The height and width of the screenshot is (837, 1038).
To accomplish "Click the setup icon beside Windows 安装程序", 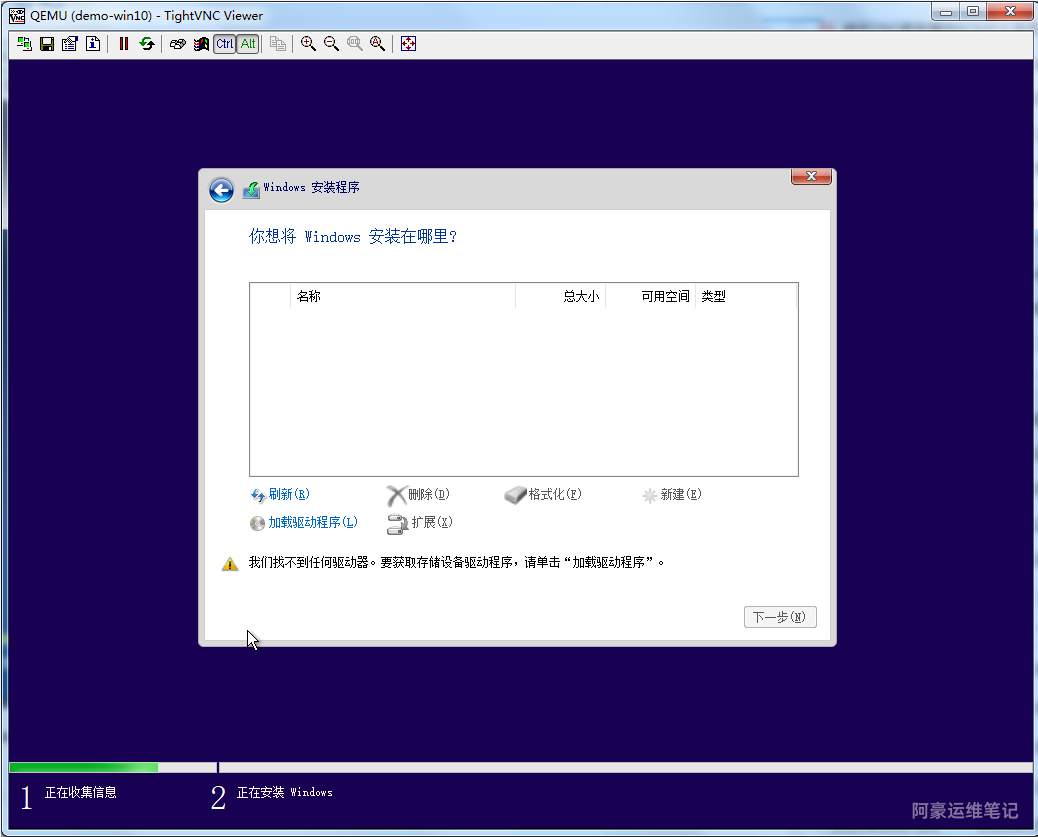I will pos(251,190).
